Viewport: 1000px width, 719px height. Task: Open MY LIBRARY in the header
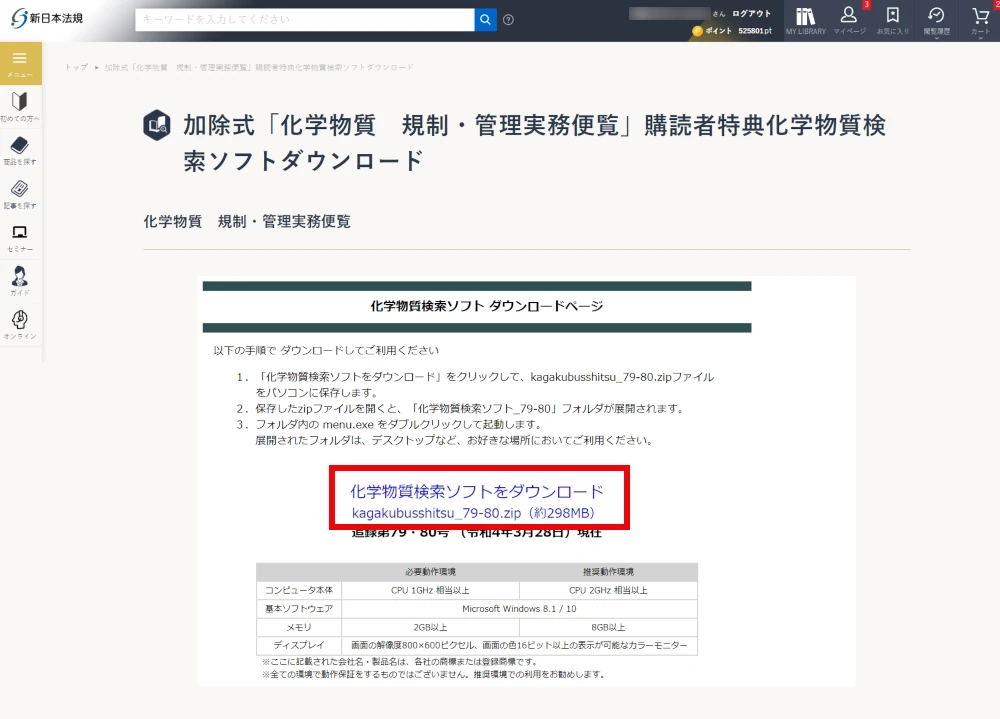coord(805,20)
